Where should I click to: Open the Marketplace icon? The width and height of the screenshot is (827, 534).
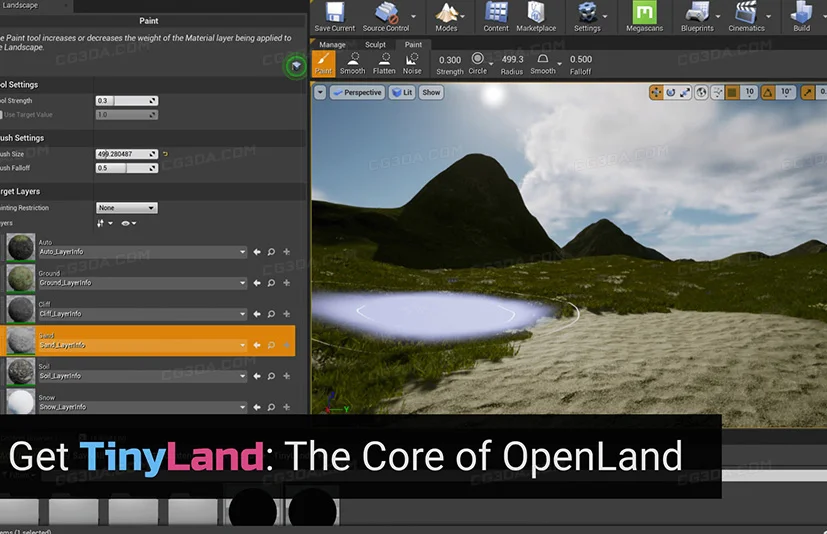click(536, 16)
